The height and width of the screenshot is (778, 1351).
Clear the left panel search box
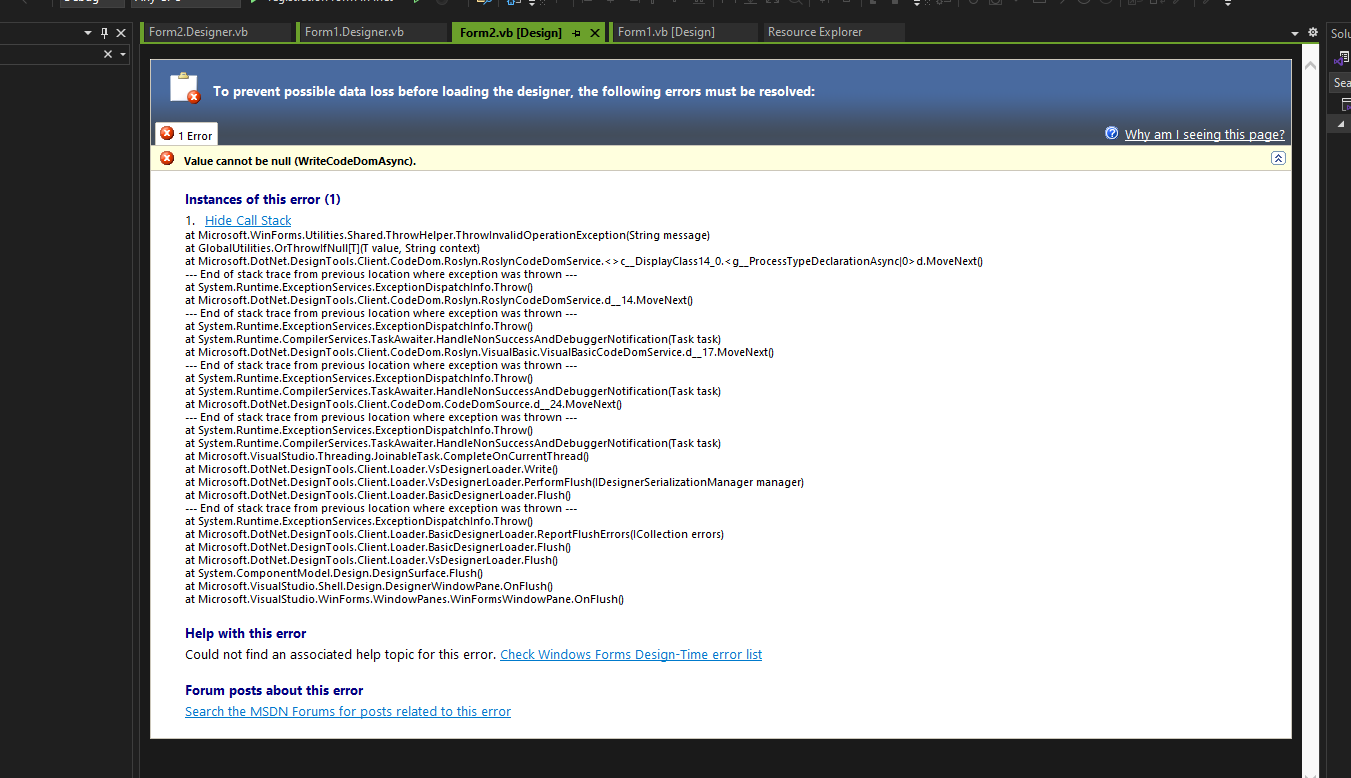(108, 54)
